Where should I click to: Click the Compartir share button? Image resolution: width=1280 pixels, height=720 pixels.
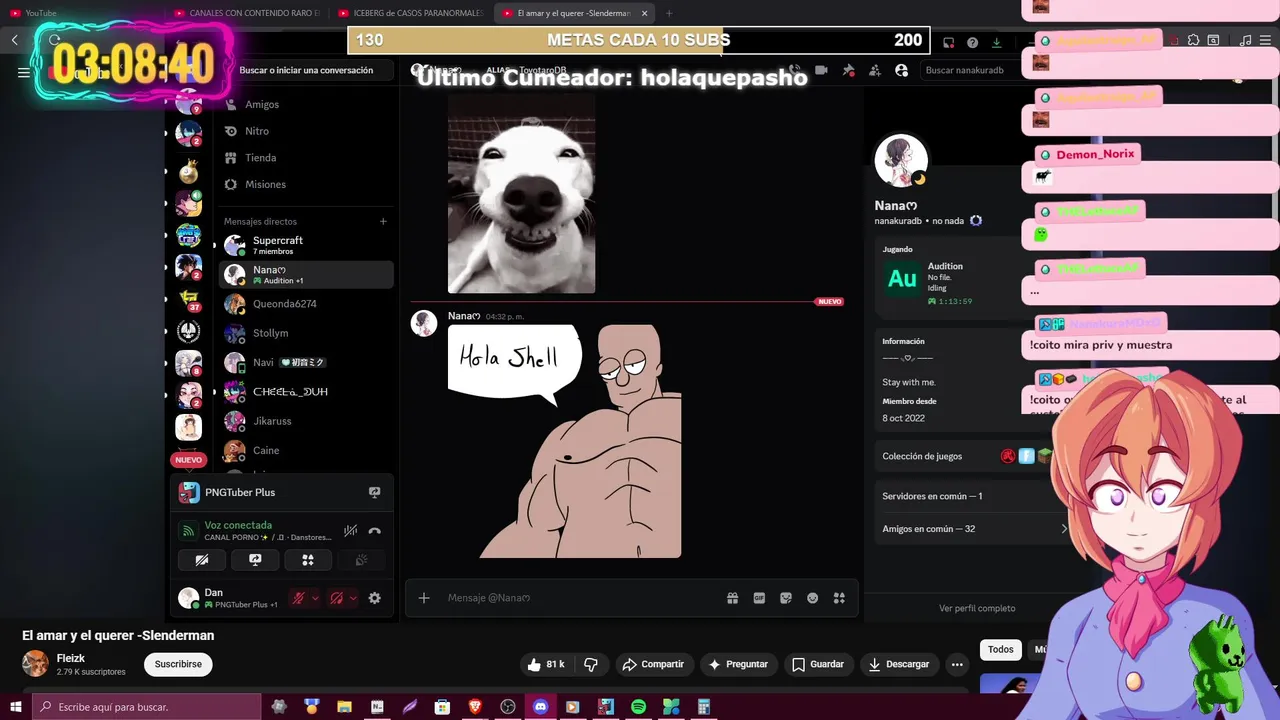[x=653, y=664]
